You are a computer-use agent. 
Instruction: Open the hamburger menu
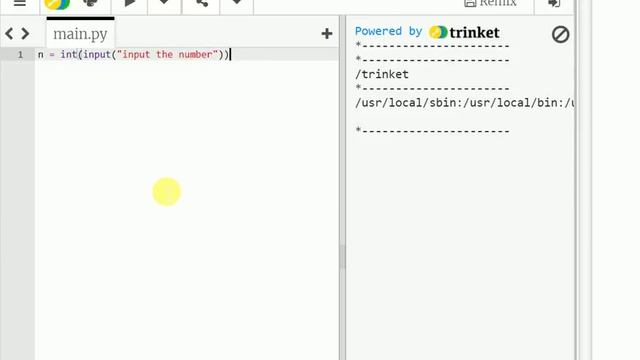(x=20, y=3)
